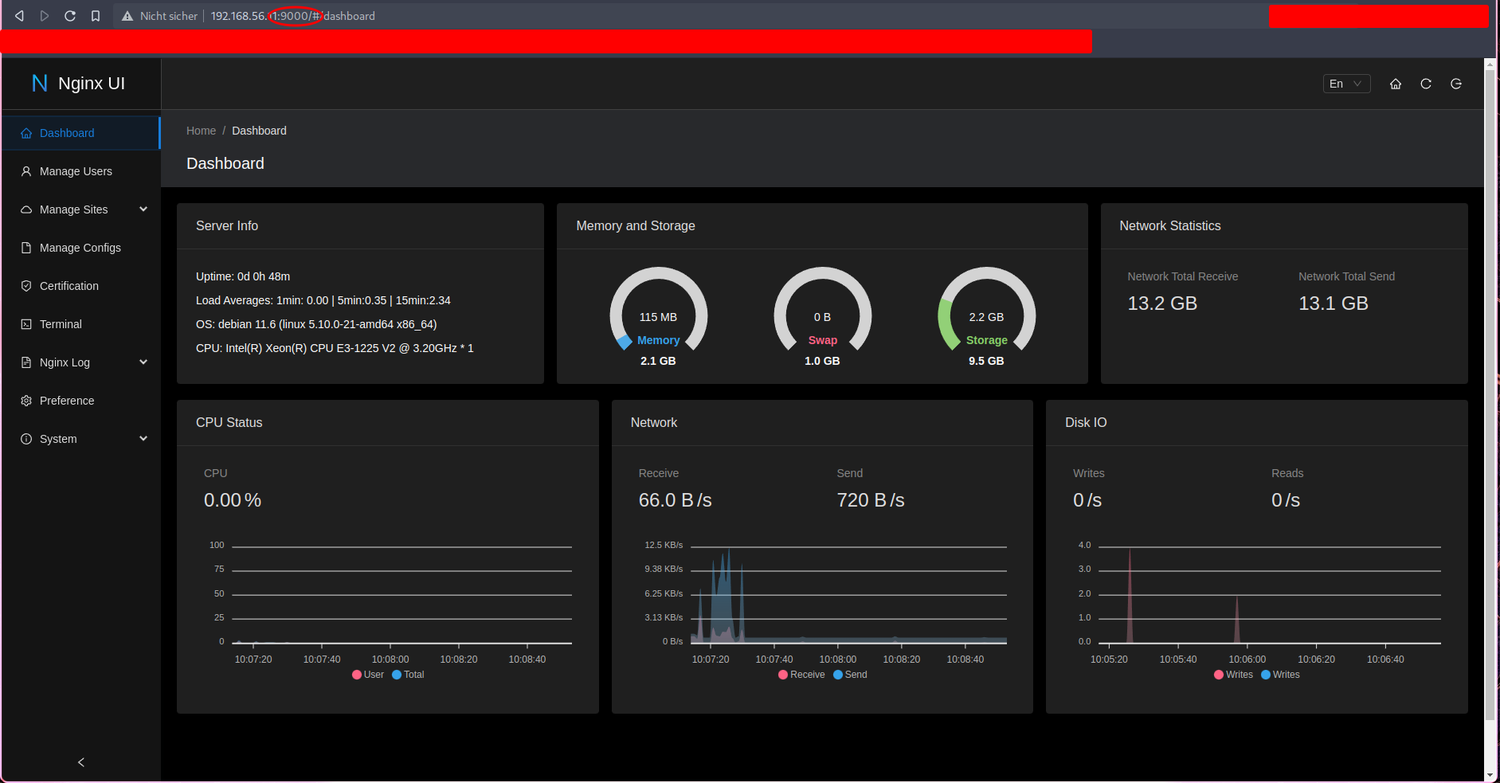1500x783 pixels.
Task: Expand the System menu in the sidebar
Action: (143, 438)
